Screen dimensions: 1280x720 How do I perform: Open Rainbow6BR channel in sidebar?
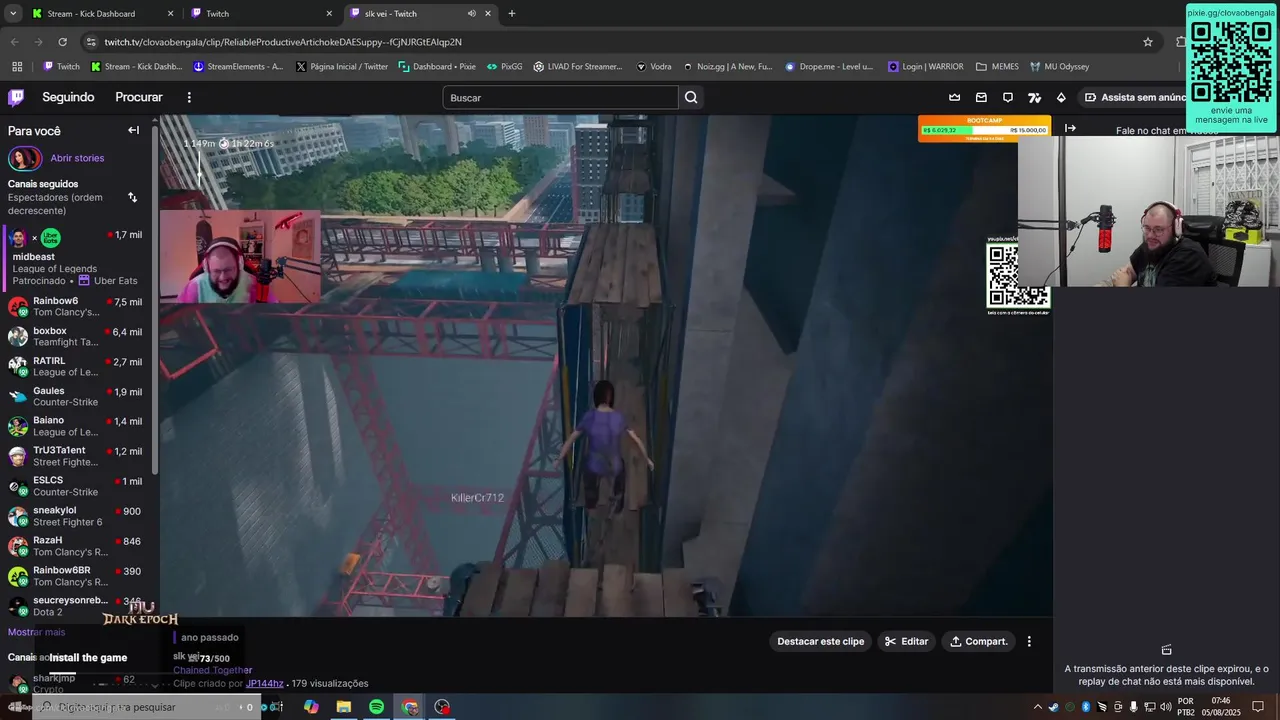click(x=77, y=576)
